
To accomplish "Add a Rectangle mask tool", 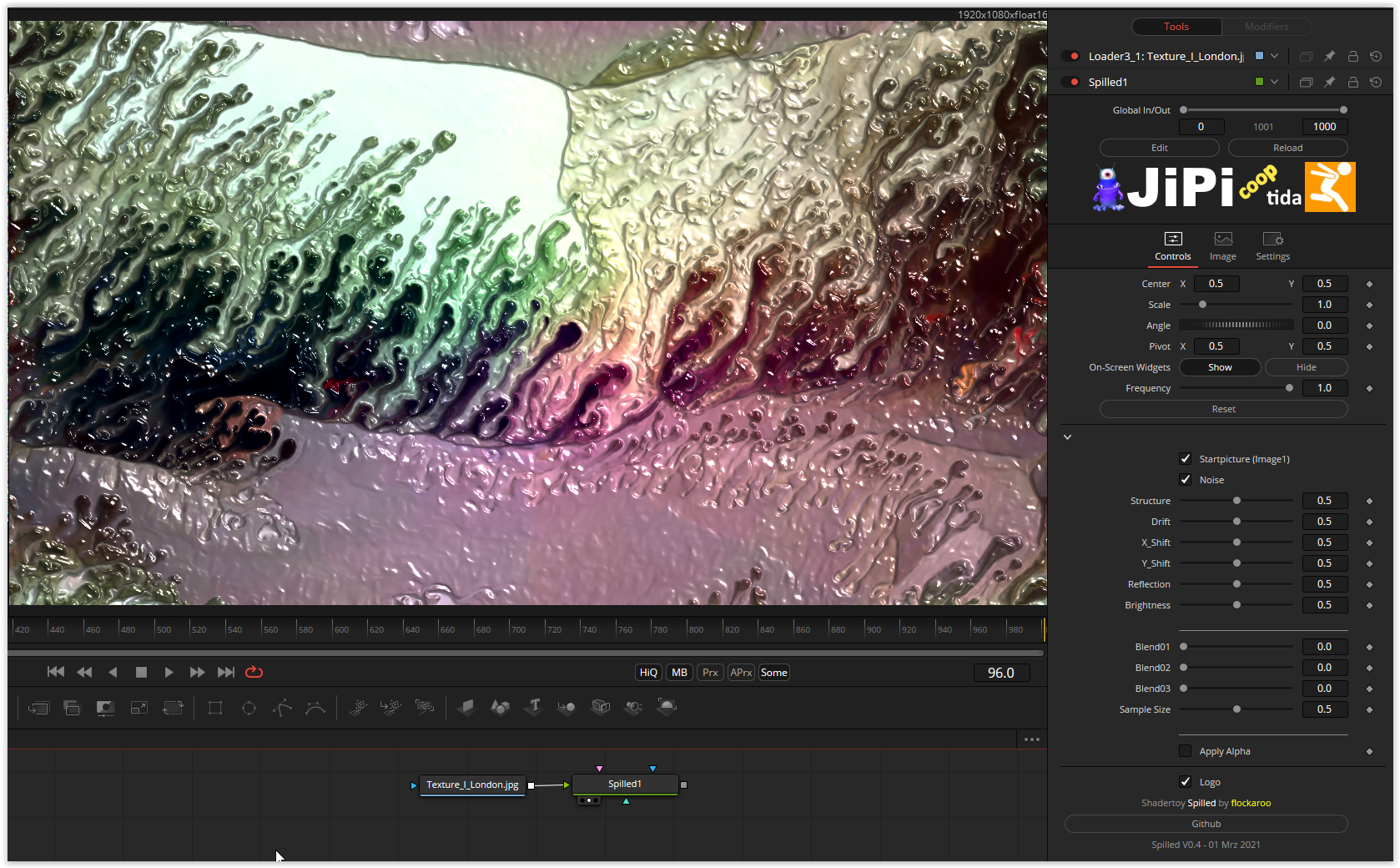I will 215,708.
